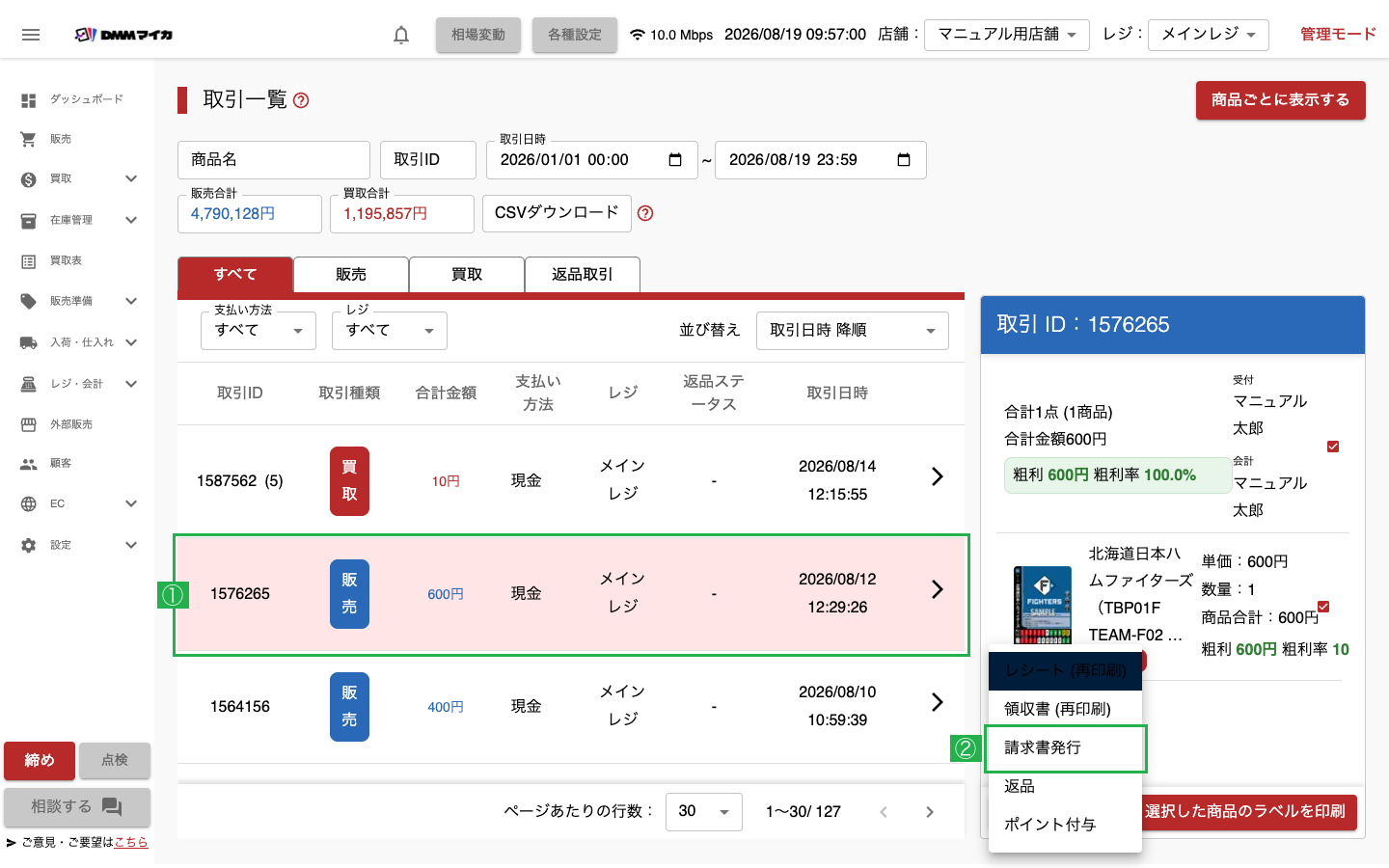Screen dimensions: 1389x868
Task: Open the 店舗 マニュアル用店舗 dropdown
Action: pos(1007,35)
